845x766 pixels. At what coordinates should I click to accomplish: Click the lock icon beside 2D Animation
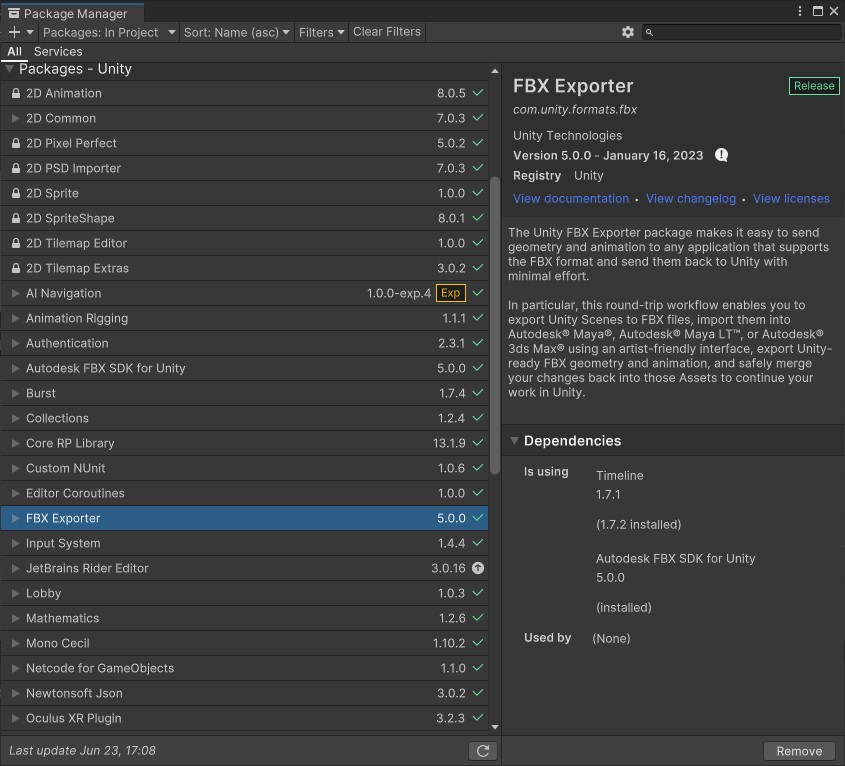coord(16,93)
